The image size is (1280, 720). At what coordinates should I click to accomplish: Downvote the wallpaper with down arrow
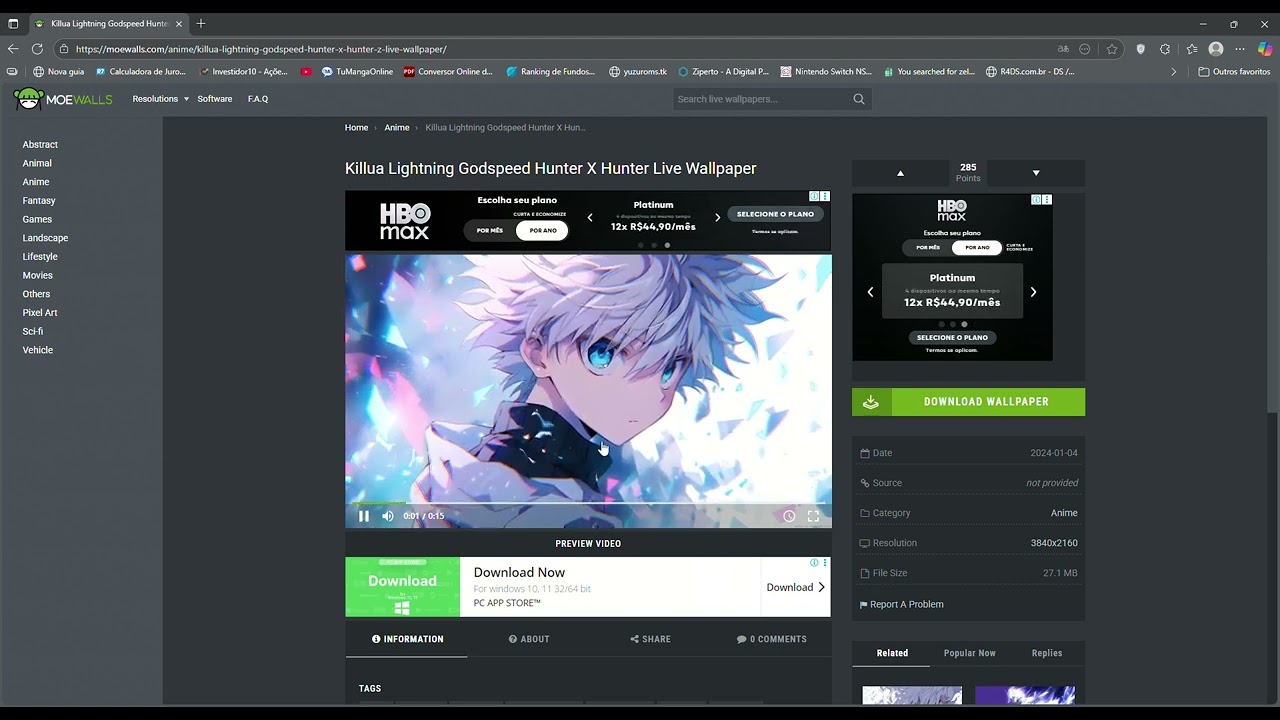pyautogui.click(x=1036, y=173)
